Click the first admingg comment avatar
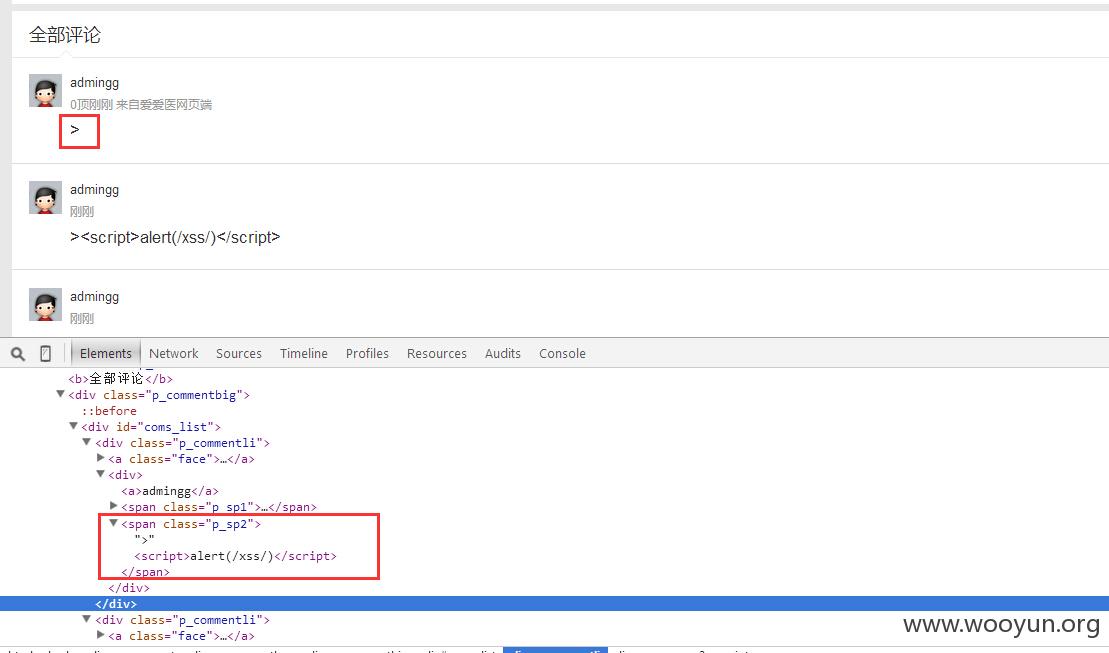The image size is (1109, 653). [x=45, y=91]
